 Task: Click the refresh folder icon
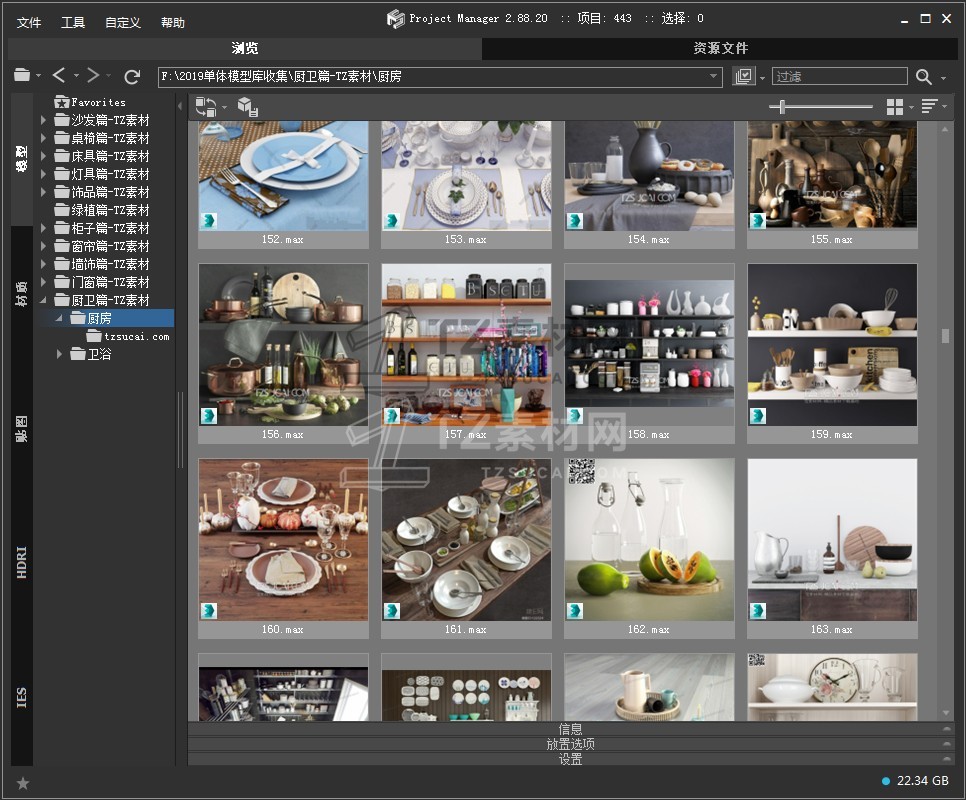(132, 76)
